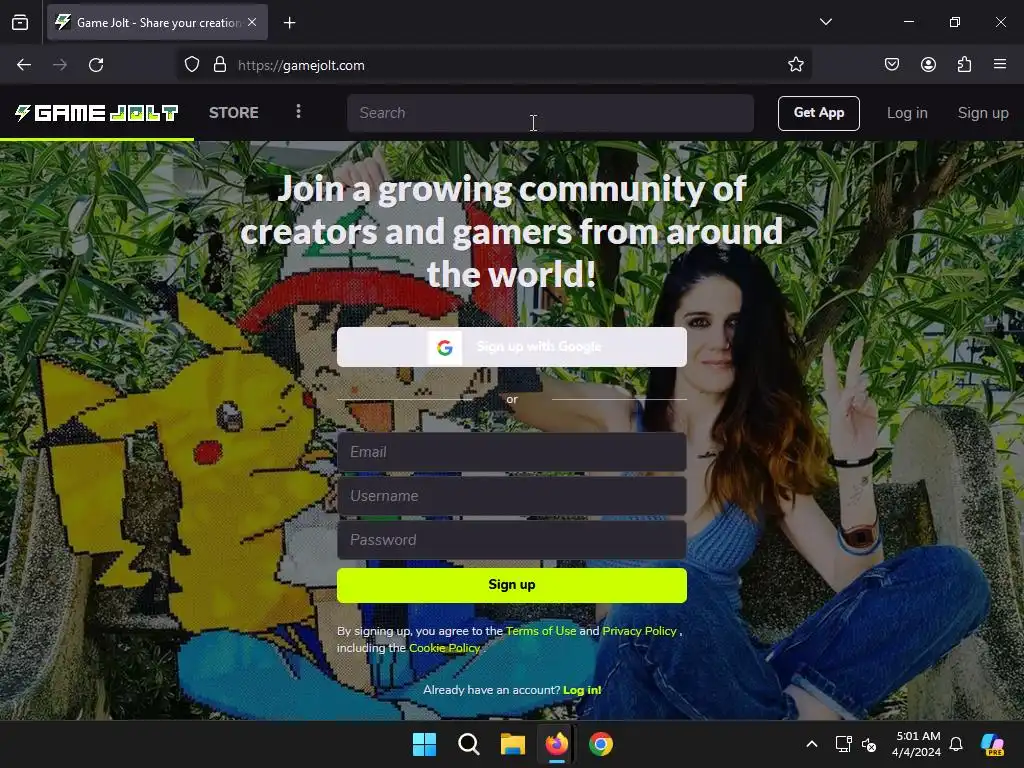Open the Save to Pocket icon
The width and height of the screenshot is (1024, 768).
(x=892, y=65)
